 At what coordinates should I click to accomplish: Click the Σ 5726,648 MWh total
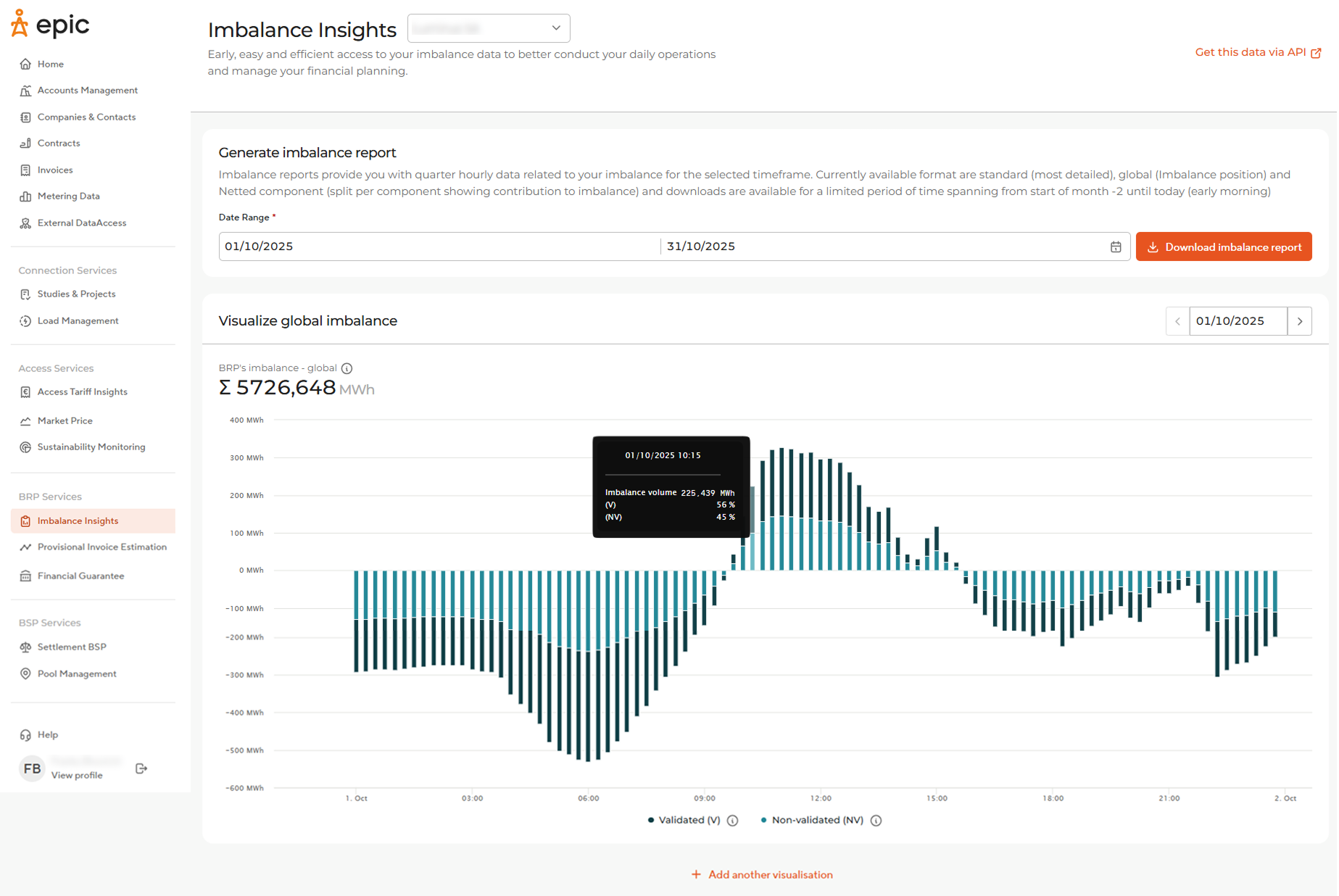pyautogui.click(x=297, y=388)
